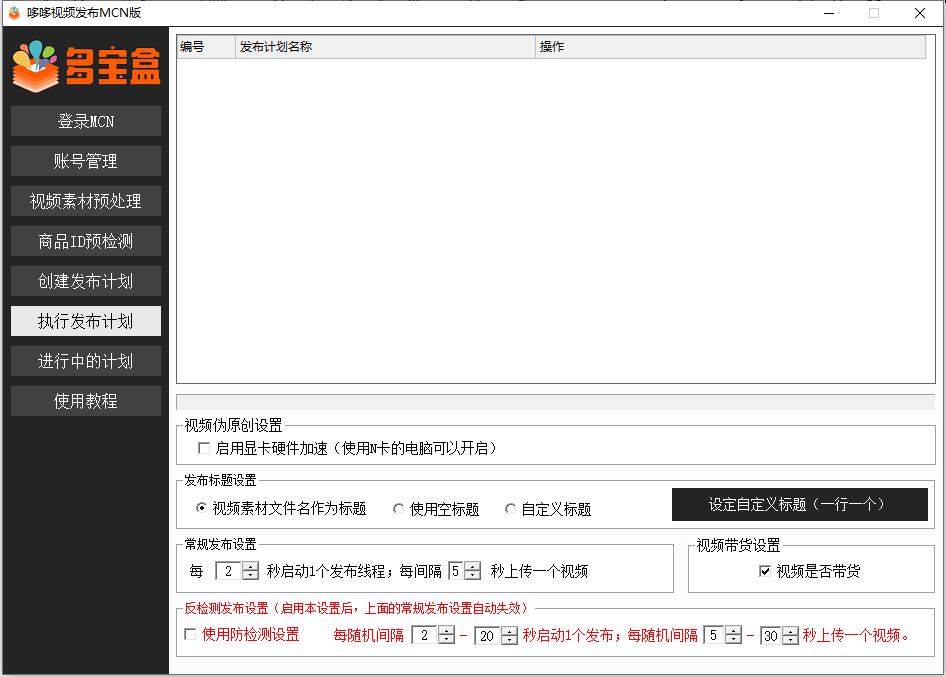This screenshot has width=946, height=677.
Task: Click the 反检测 start maximum field (20)
Action: coord(487,635)
